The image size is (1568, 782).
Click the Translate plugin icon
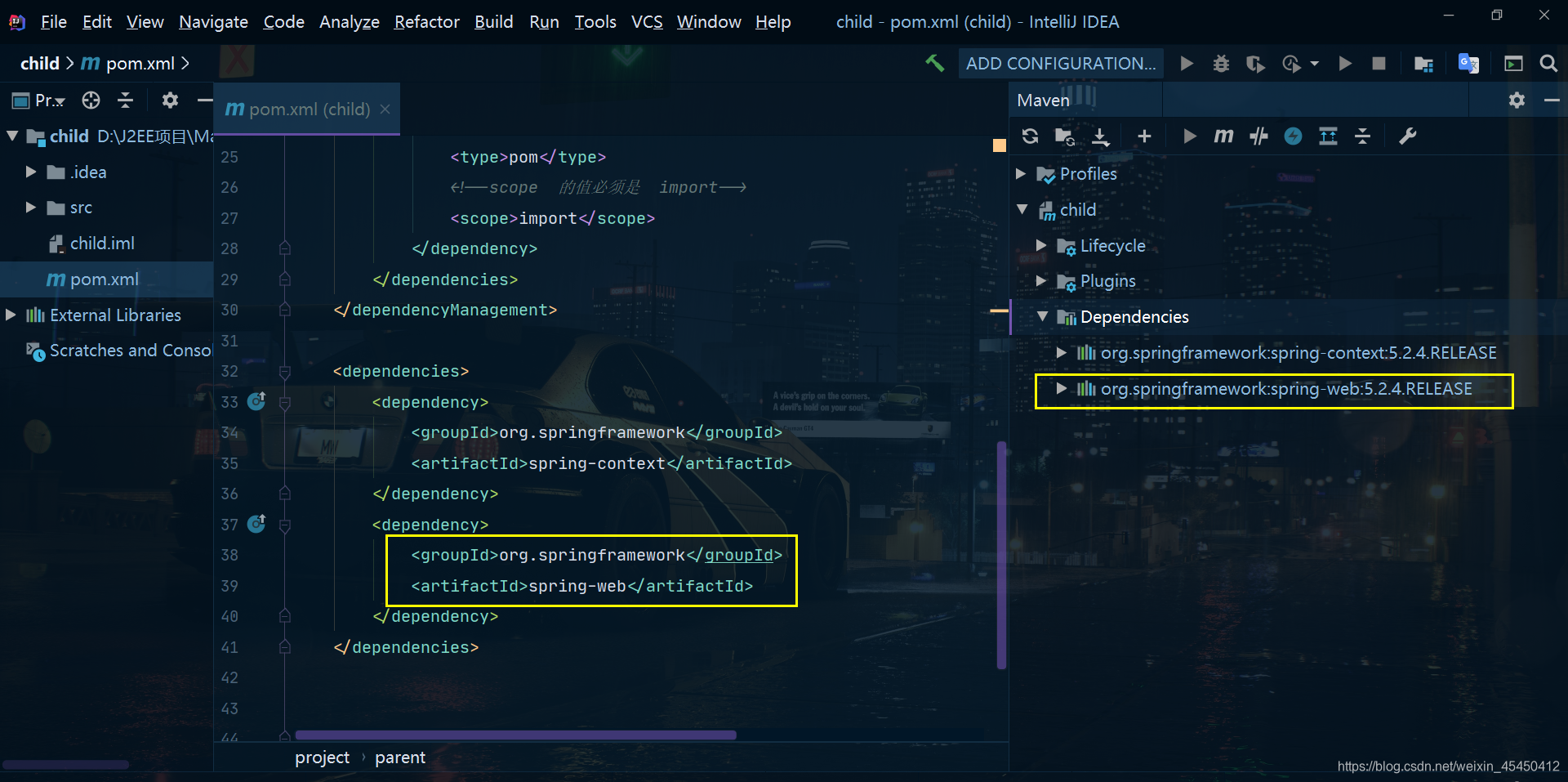click(1468, 63)
